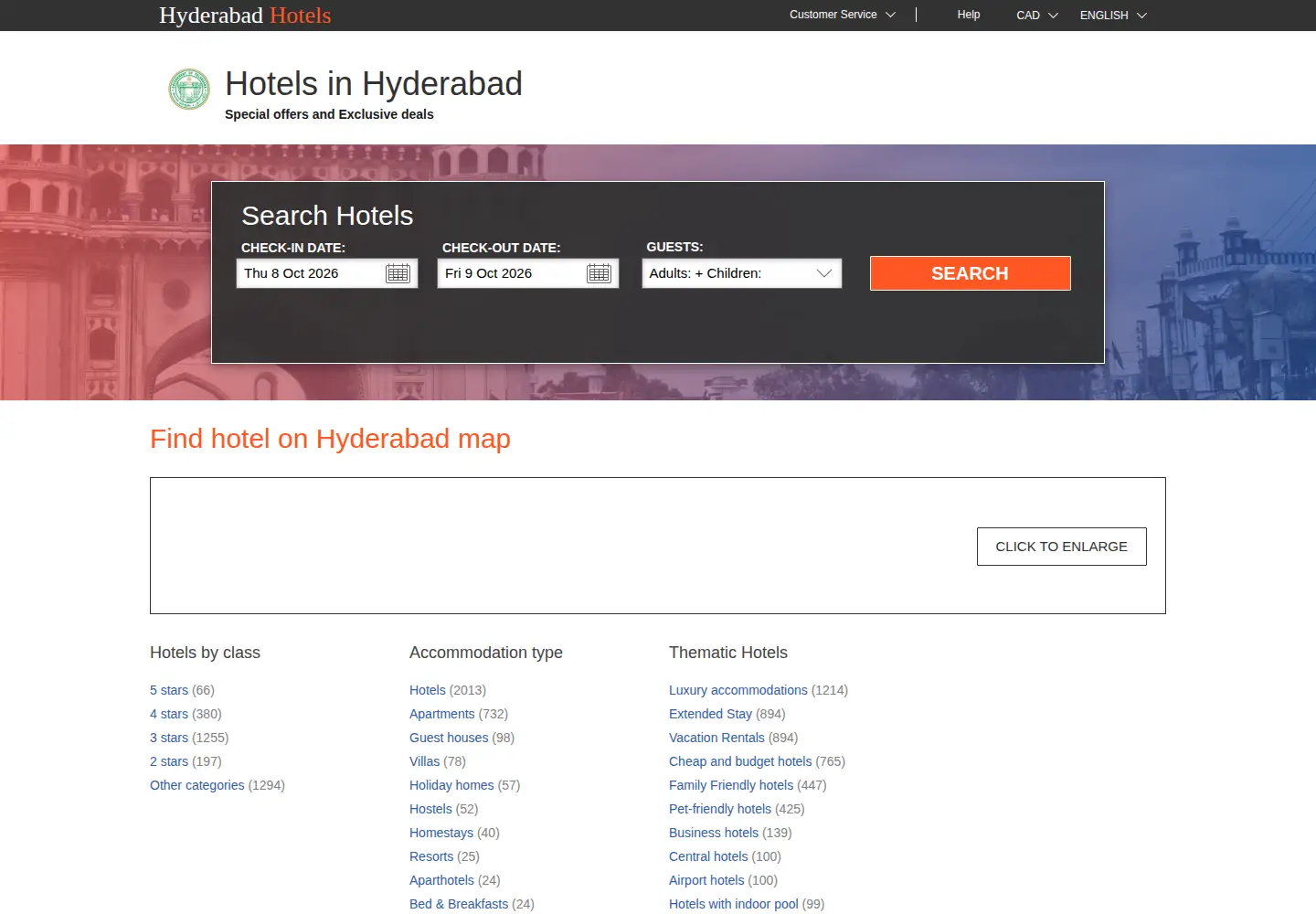Open the ENGLISH language dropdown
Screen dimensions: 1316x914
(1112, 16)
